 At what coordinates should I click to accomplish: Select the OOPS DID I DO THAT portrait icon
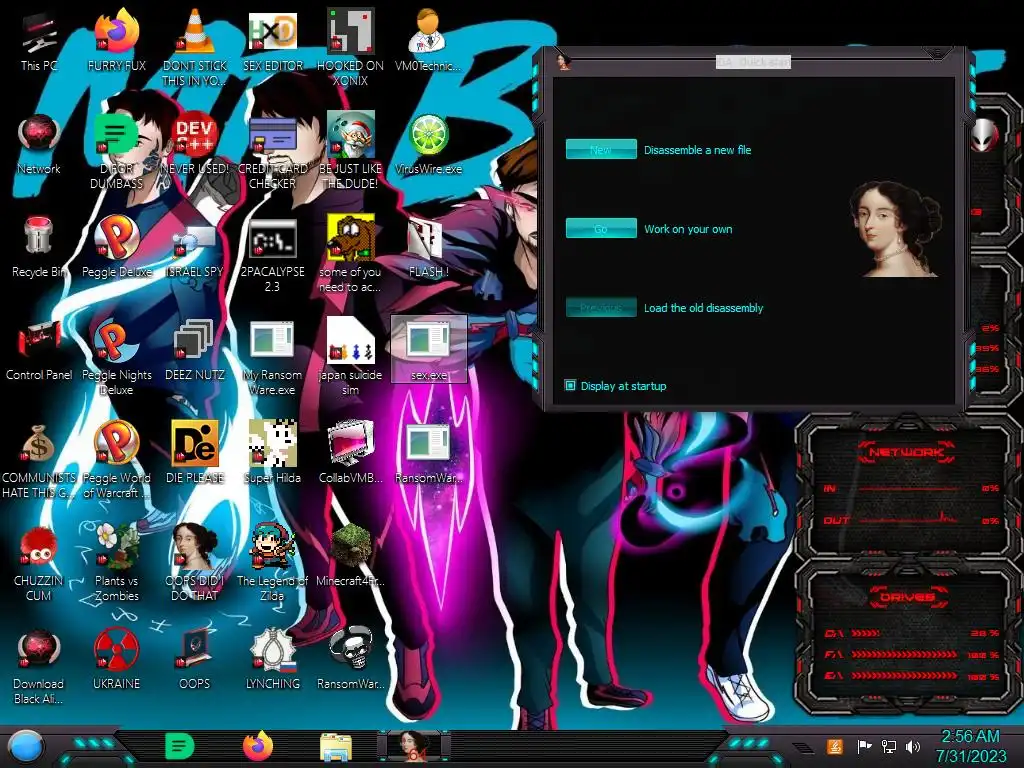click(195, 546)
